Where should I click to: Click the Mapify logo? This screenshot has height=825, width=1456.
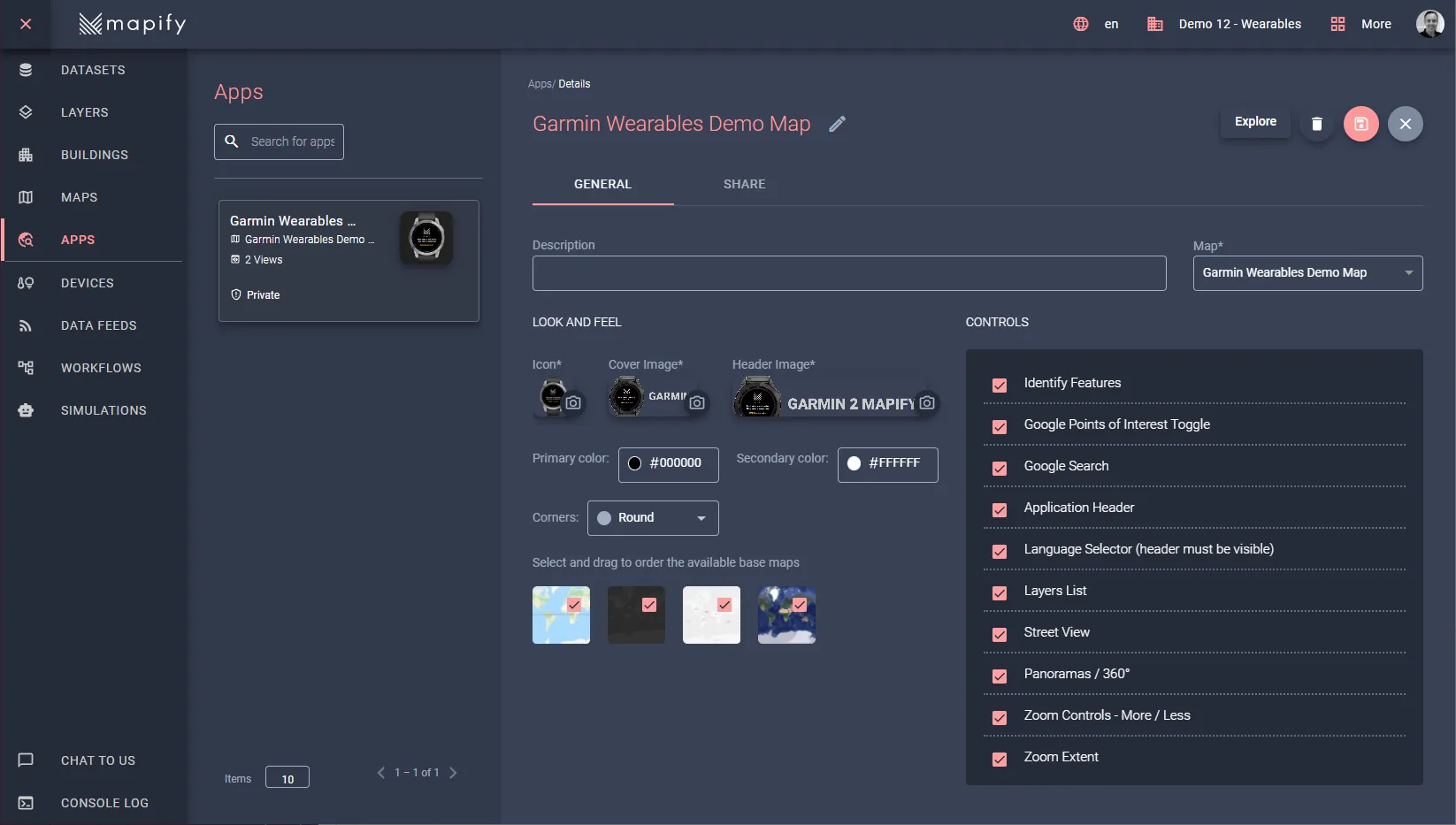(x=133, y=24)
